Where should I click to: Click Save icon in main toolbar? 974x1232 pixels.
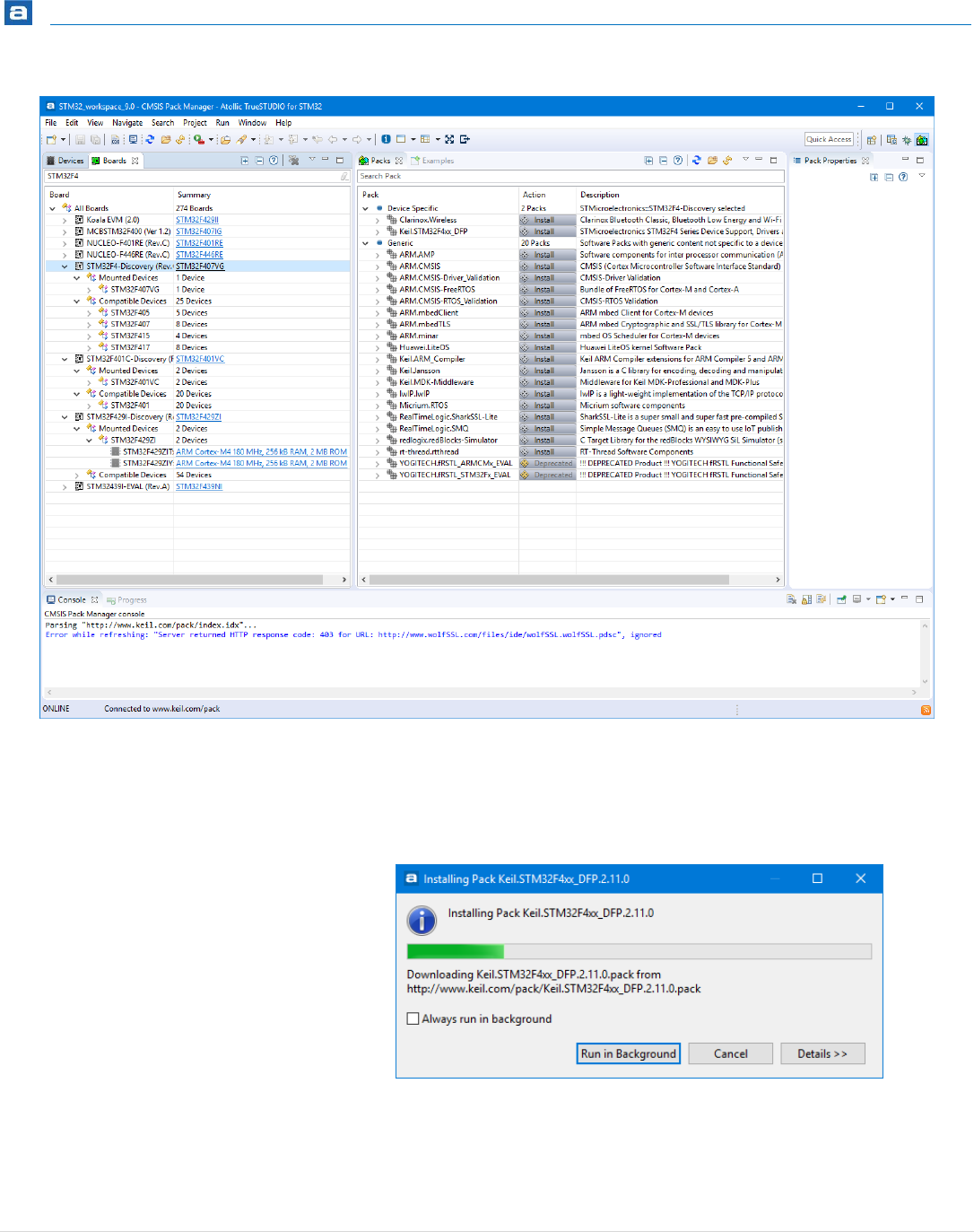point(80,139)
